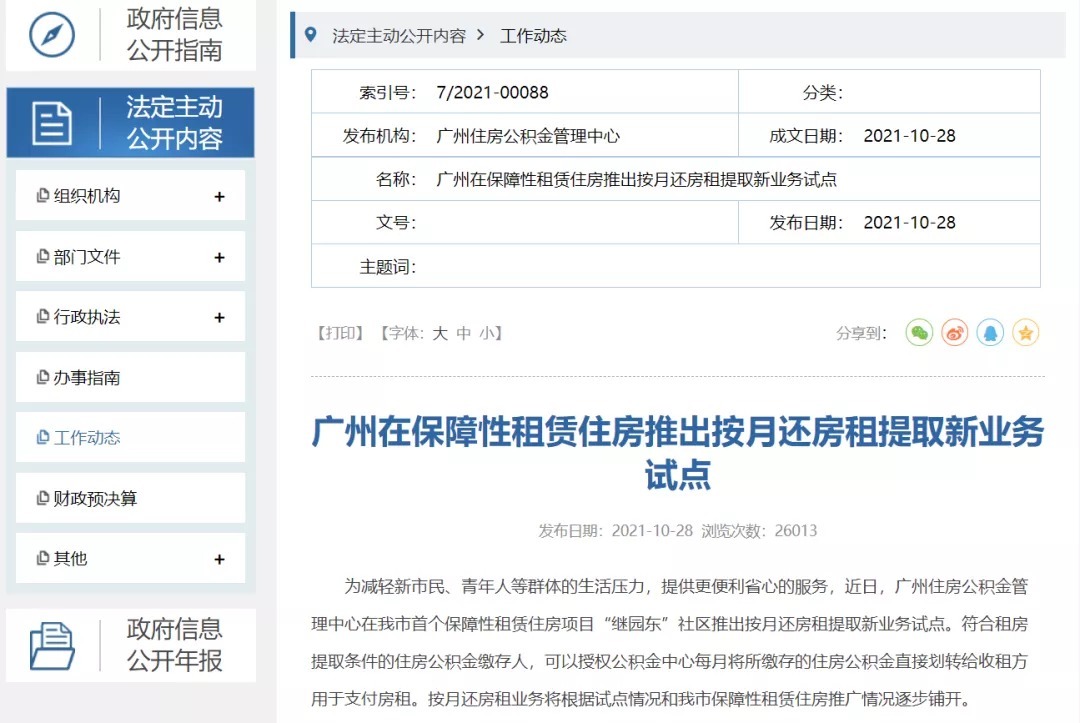Set font size to 小
1080x723 pixels.
coord(489,334)
